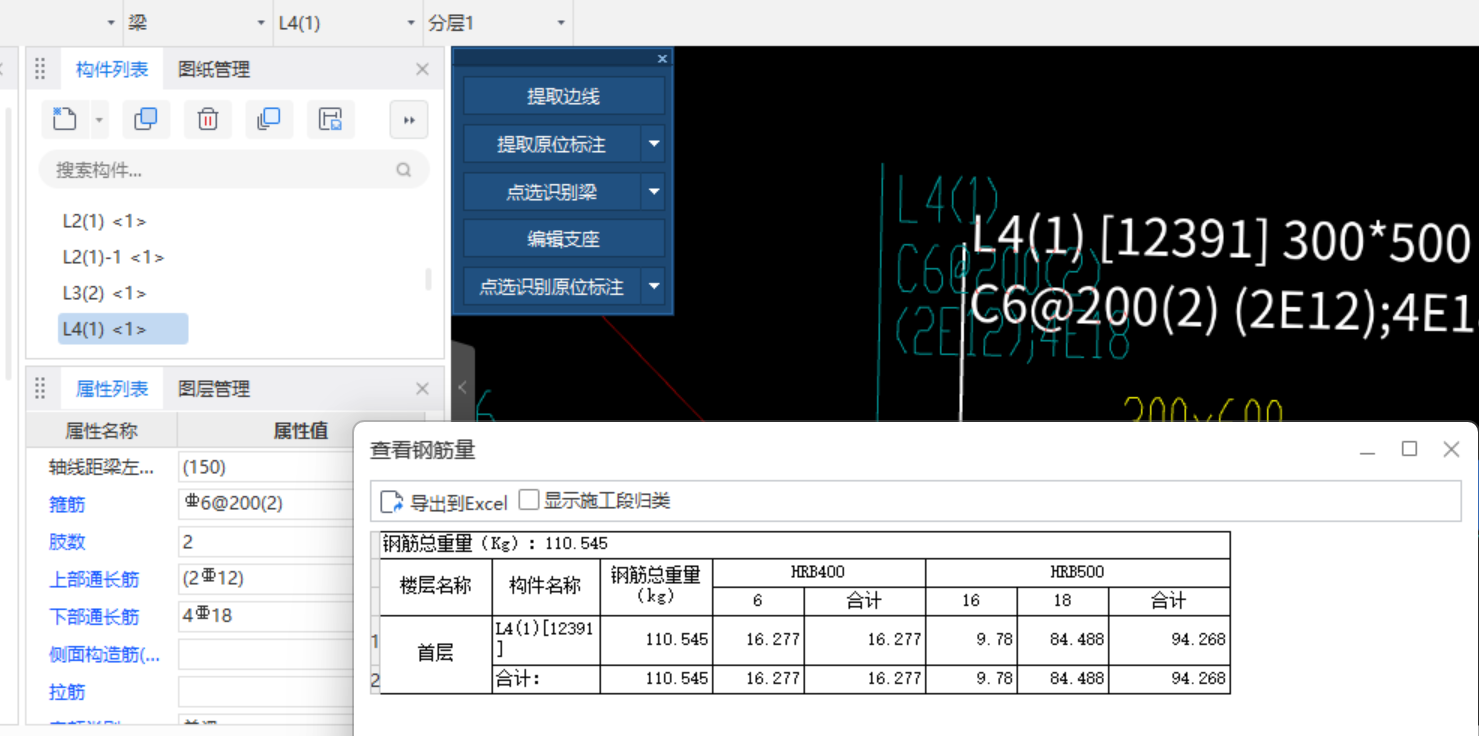Click the new component icon
Screen dimensions: 1479x736
(65, 120)
